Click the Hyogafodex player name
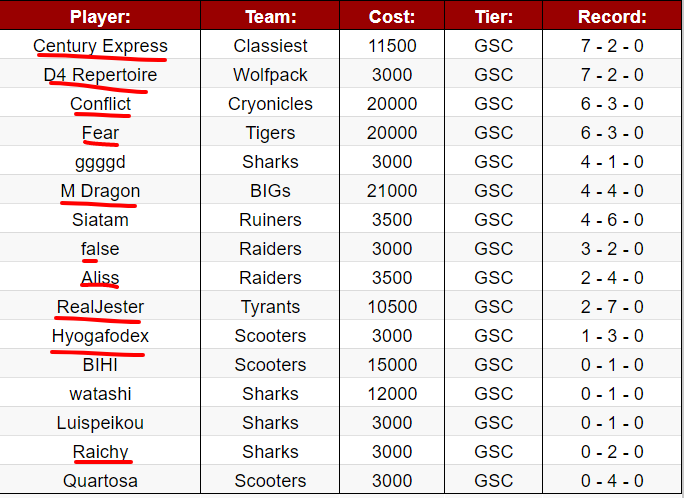This screenshot has width=684, height=498. [x=100, y=336]
